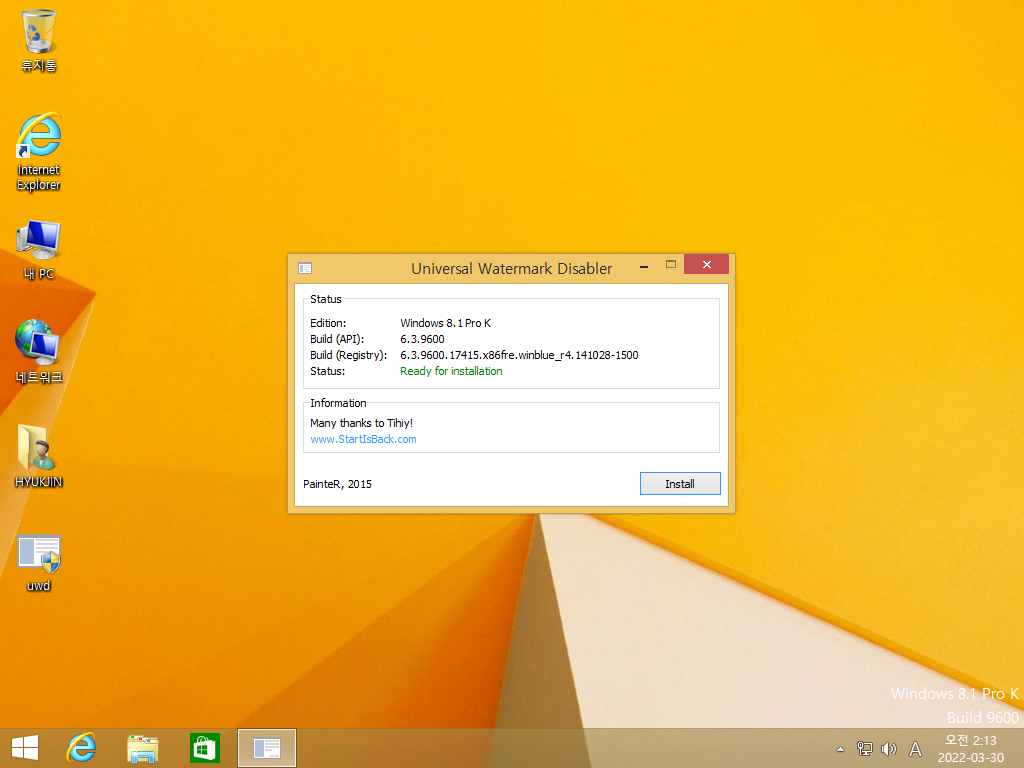The height and width of the screenshot is (768, 1024).
Task: Click the 'PainteR, 2015' label
Action: tap(337, 484)
